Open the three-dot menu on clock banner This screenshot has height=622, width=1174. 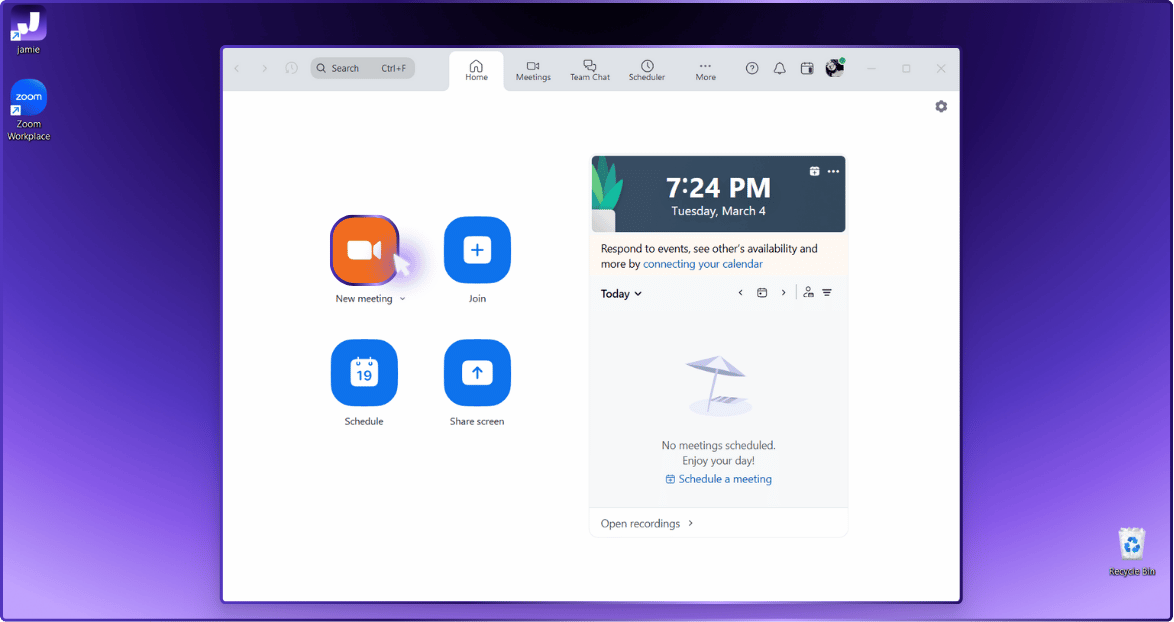pyautogui.click(x=833, y=171)
